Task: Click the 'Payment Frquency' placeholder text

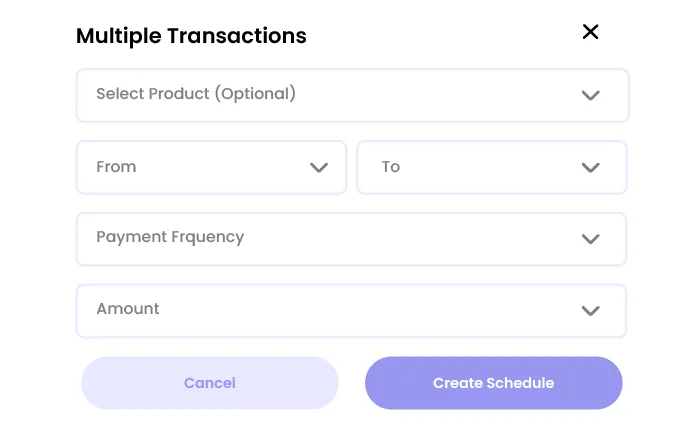Action: (170, 237)
